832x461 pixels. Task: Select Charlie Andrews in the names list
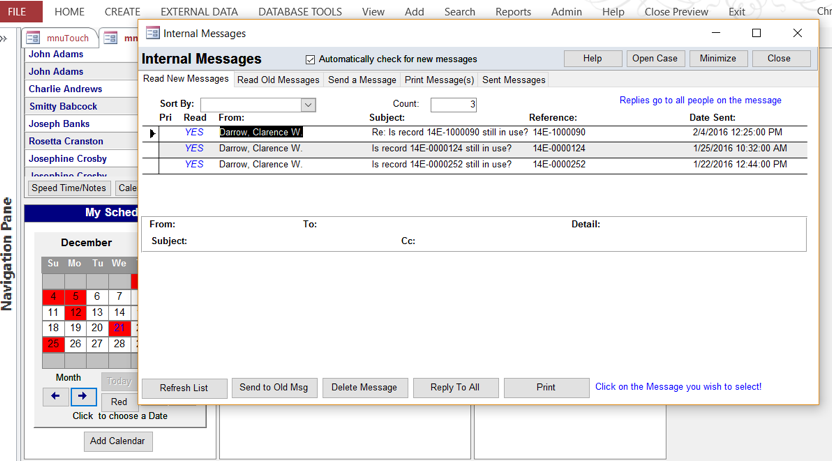(x=65, y=89)
